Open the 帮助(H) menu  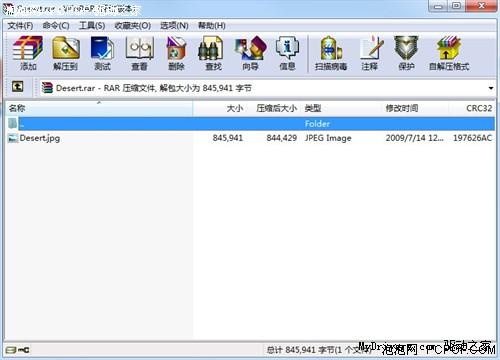[x=212, y=26]
